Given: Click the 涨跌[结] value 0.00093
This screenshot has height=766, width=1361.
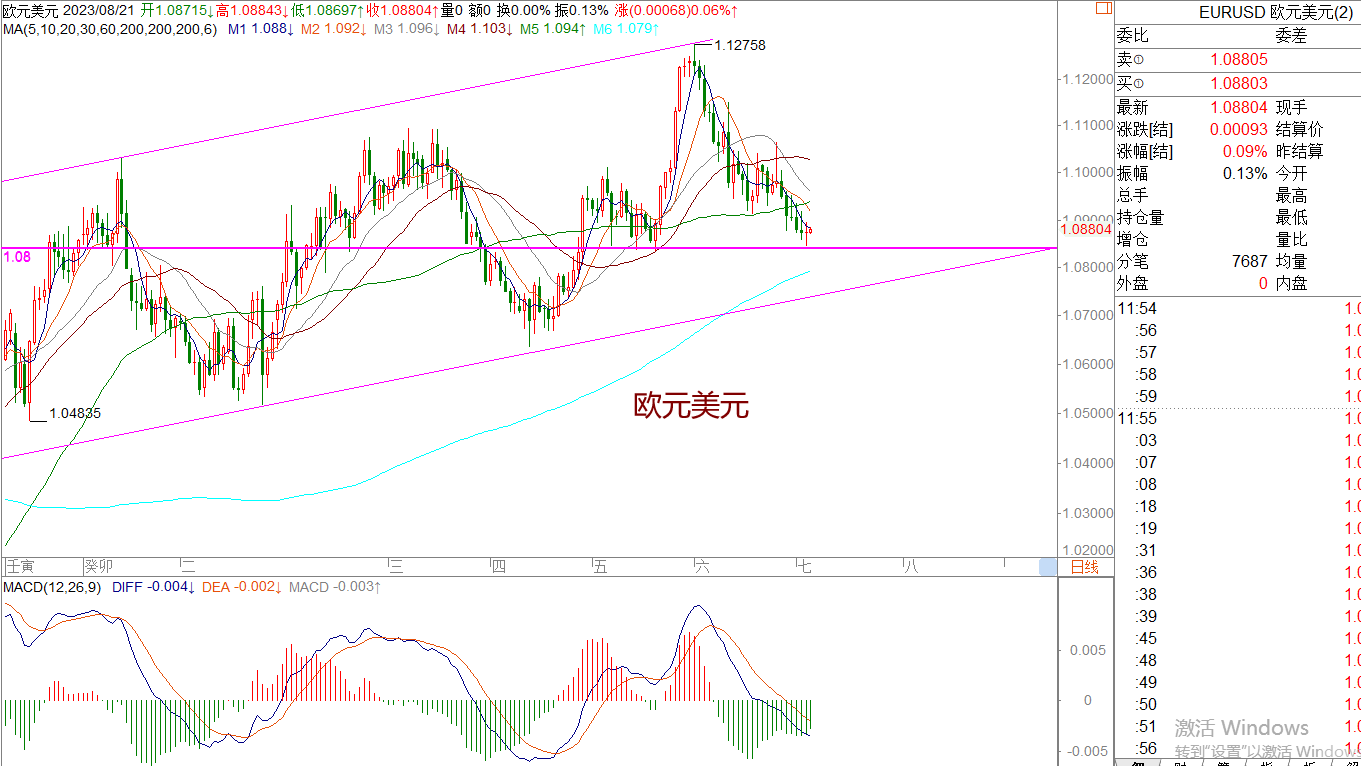Looking at the screenshot, I should click(1239, 129).
